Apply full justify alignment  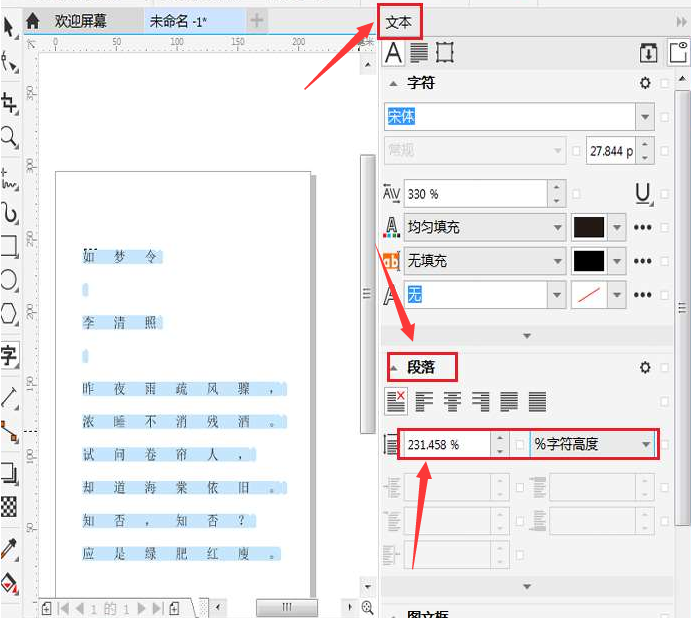509,402
